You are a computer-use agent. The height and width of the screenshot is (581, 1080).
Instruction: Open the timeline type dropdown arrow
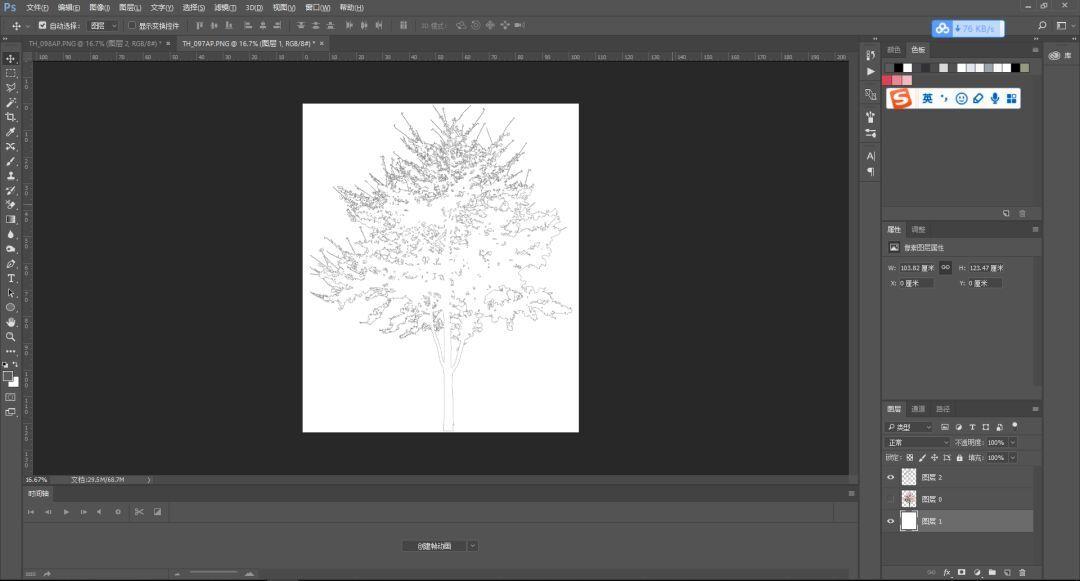coord(472,546)
